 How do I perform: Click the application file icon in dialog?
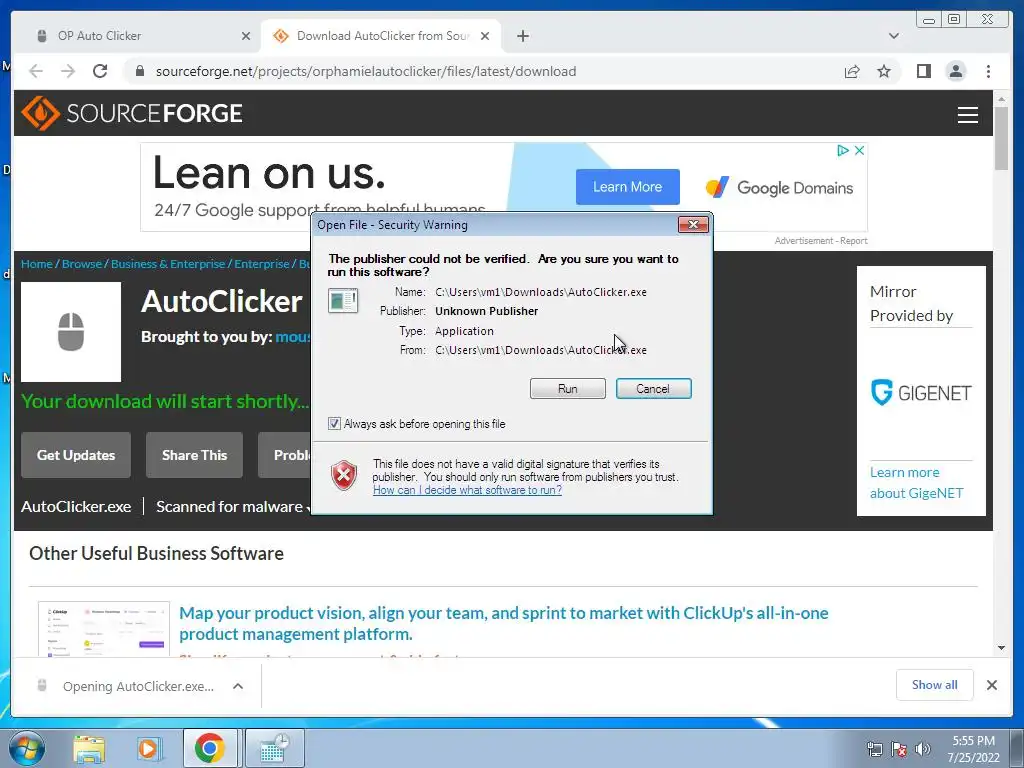click(x=343, y=300)
